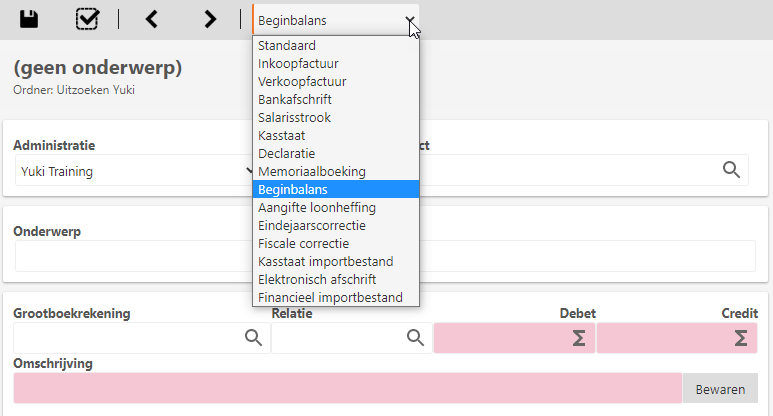Open the Administratie Yuki Training dropdown
773x416 pixels.
(130, 171)
